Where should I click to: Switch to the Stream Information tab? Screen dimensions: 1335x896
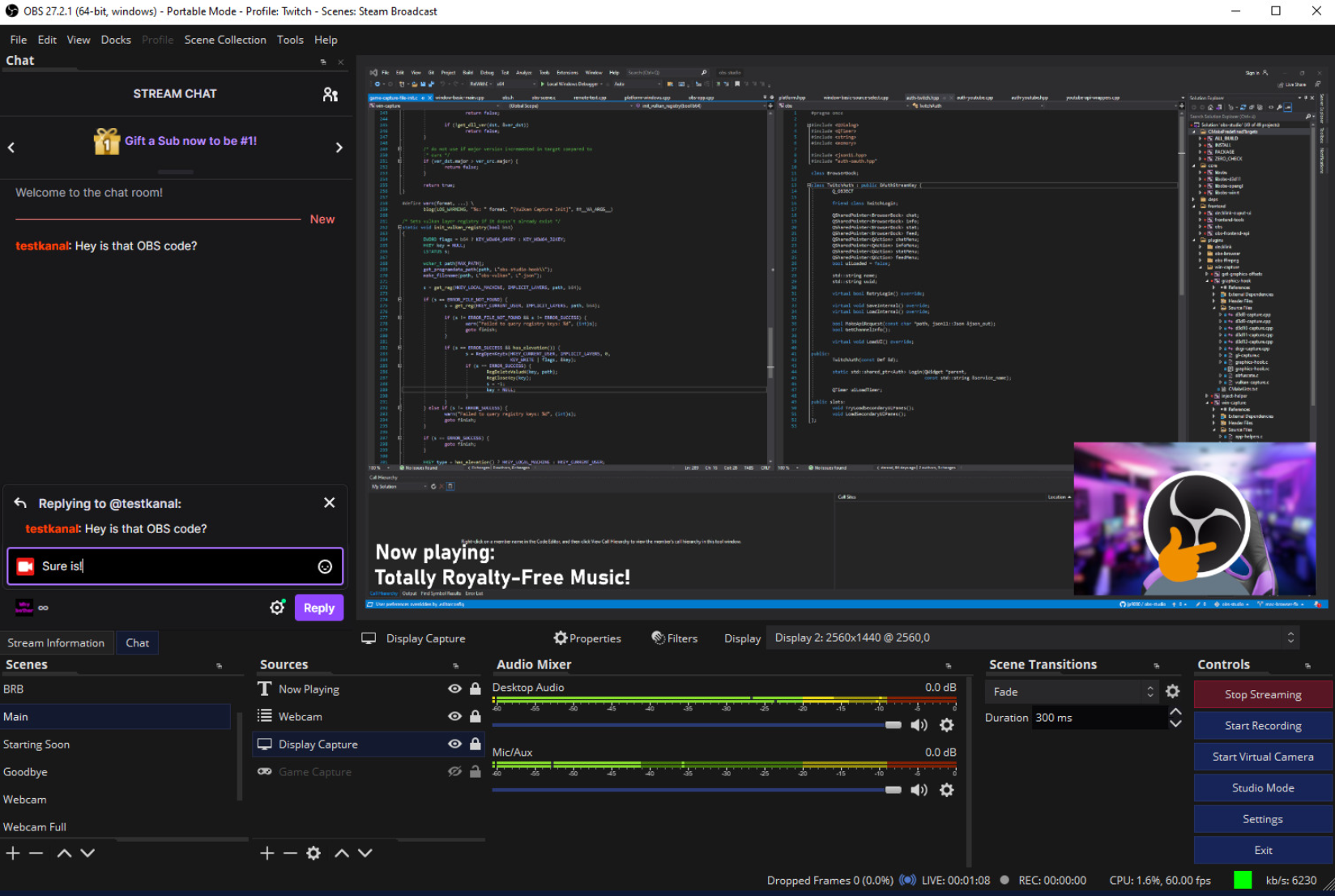pos(56,643)
